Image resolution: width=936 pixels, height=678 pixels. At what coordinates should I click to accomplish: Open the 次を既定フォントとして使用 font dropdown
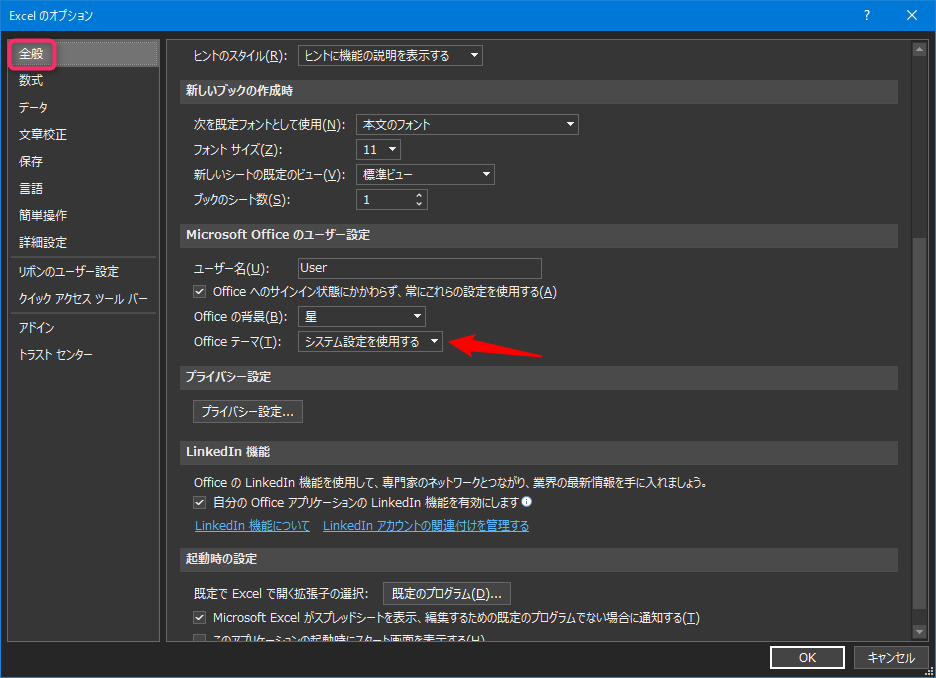click(x=467, y=124)
